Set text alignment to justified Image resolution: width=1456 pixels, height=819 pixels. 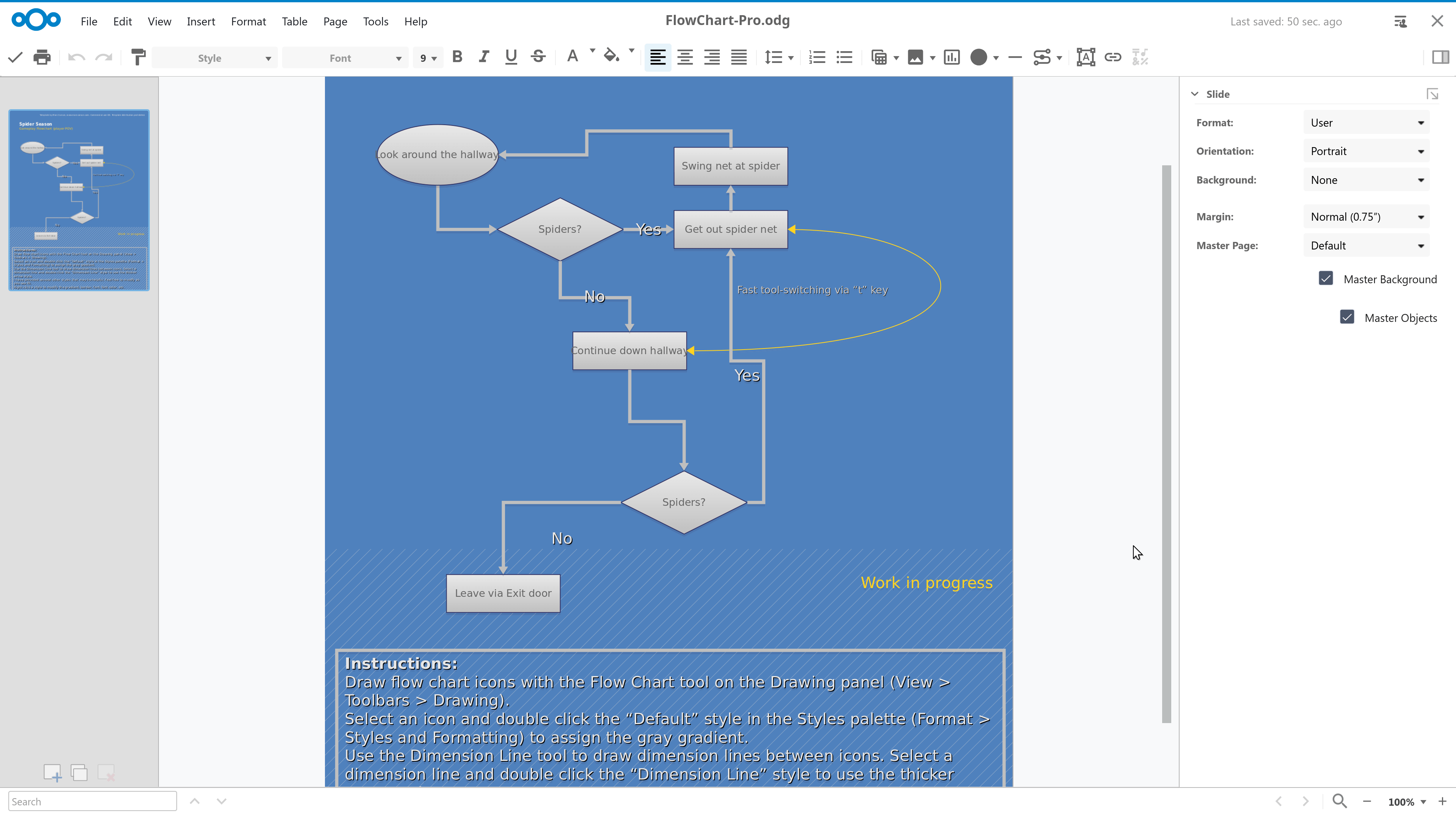point(739,57)
